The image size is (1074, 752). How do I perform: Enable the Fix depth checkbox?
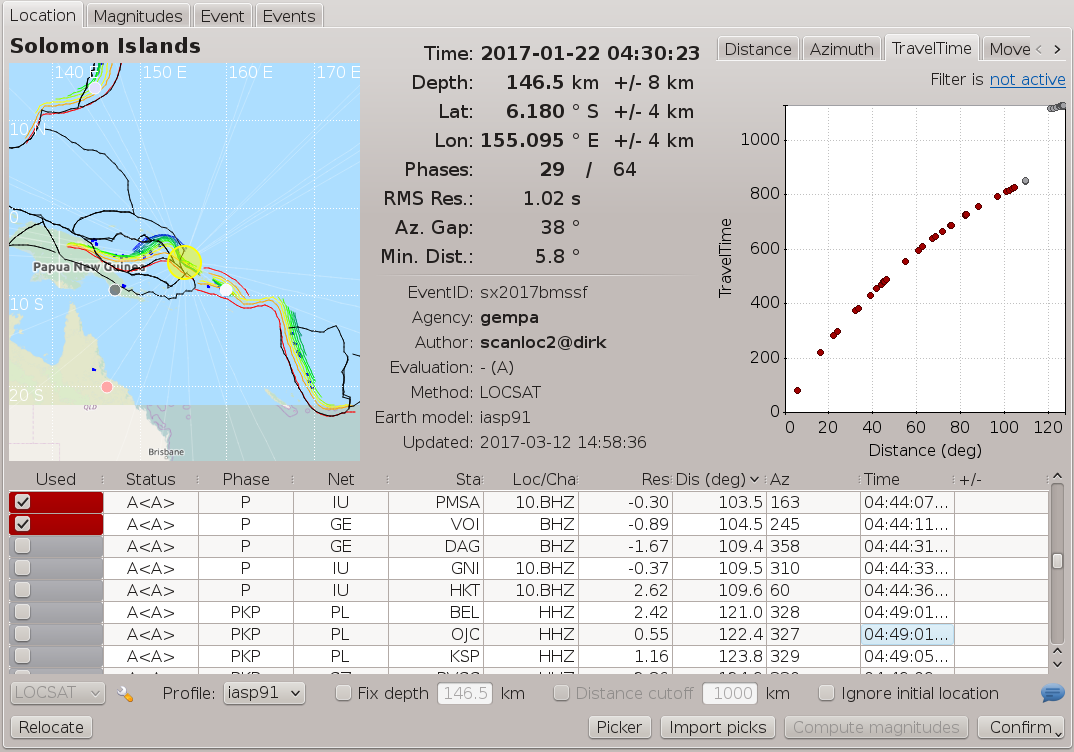[x=343, y=693]
